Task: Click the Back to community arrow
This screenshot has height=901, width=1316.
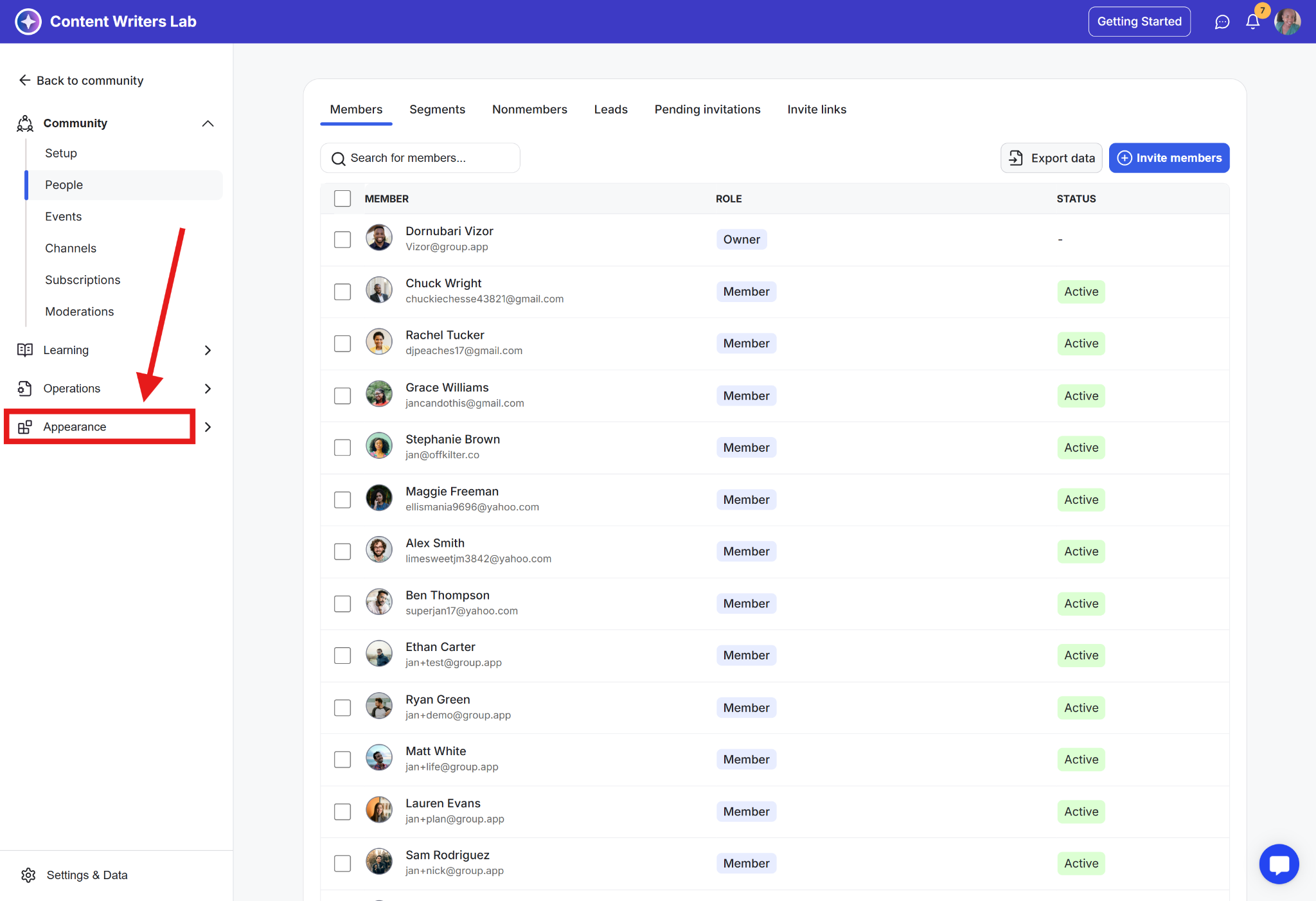Action: pos(25,80)
